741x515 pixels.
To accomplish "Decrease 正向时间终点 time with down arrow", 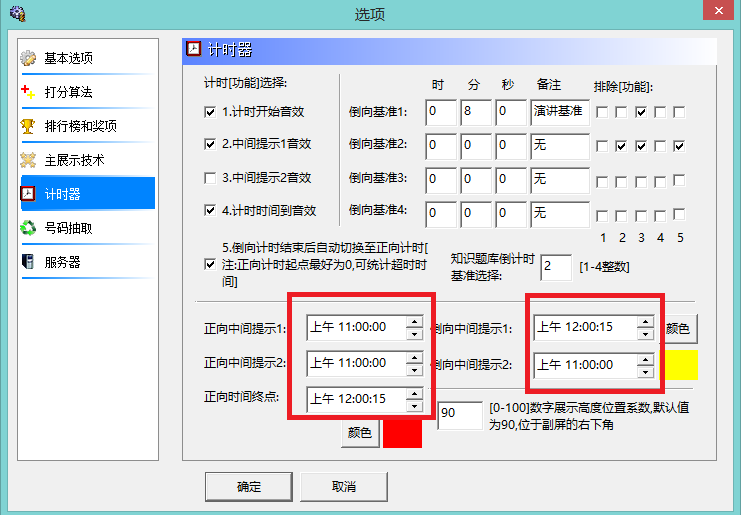I will point(414,405).
